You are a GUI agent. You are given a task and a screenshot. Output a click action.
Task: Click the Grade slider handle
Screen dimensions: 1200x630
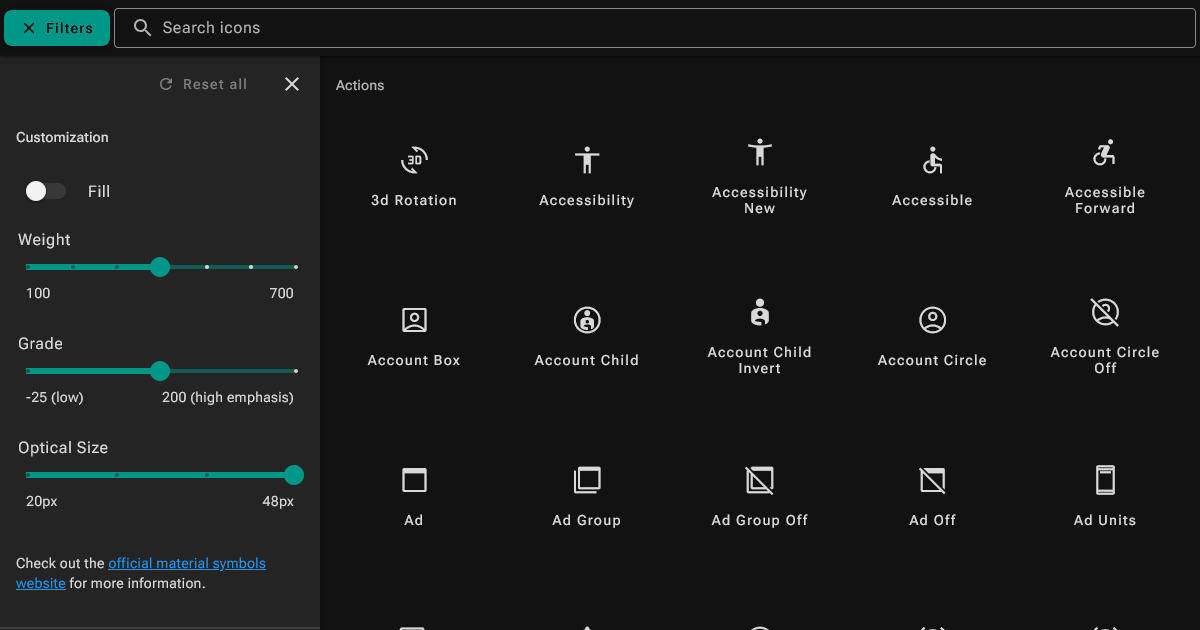(160, 371)
